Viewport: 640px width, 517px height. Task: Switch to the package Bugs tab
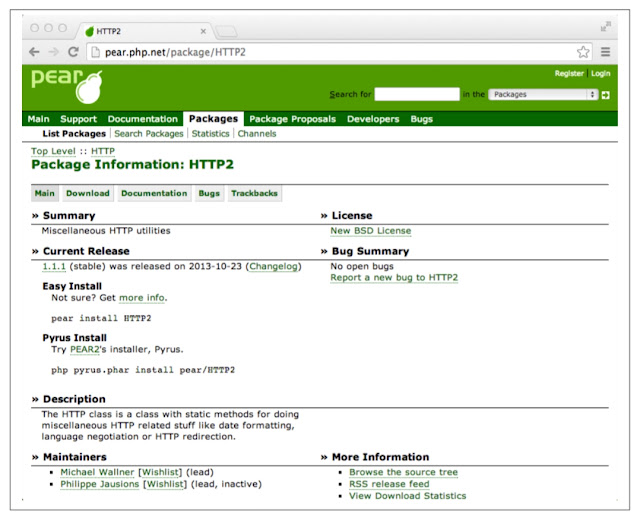click(x=209, y=193)
